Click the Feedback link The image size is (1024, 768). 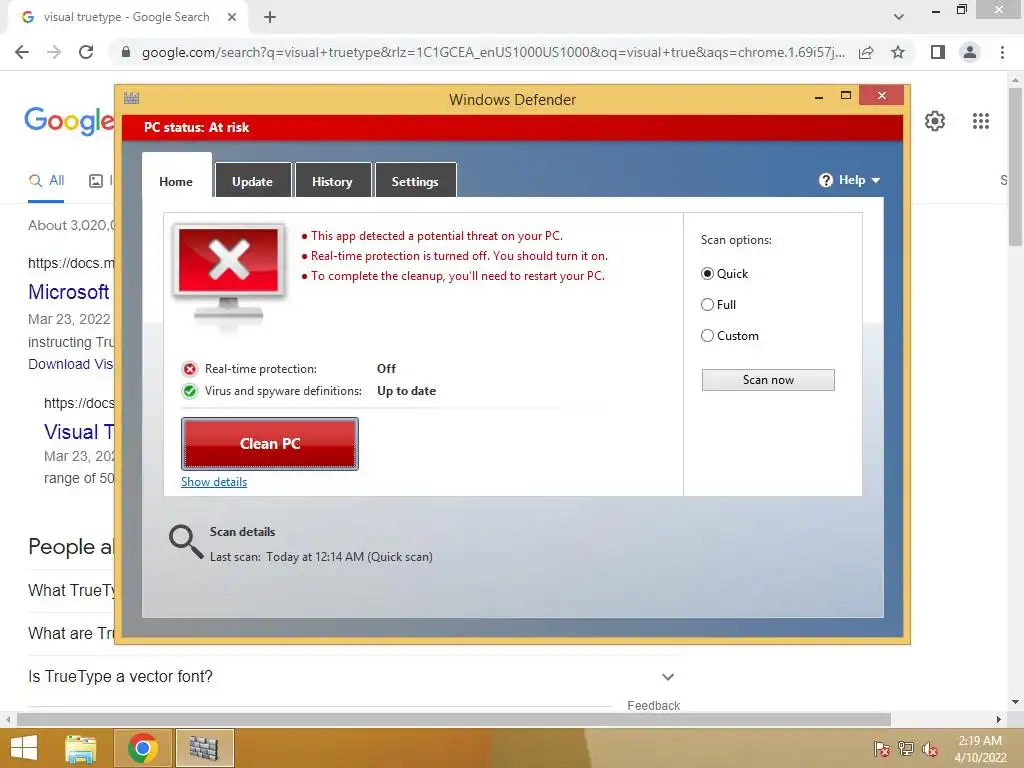(x=654, y=705)
